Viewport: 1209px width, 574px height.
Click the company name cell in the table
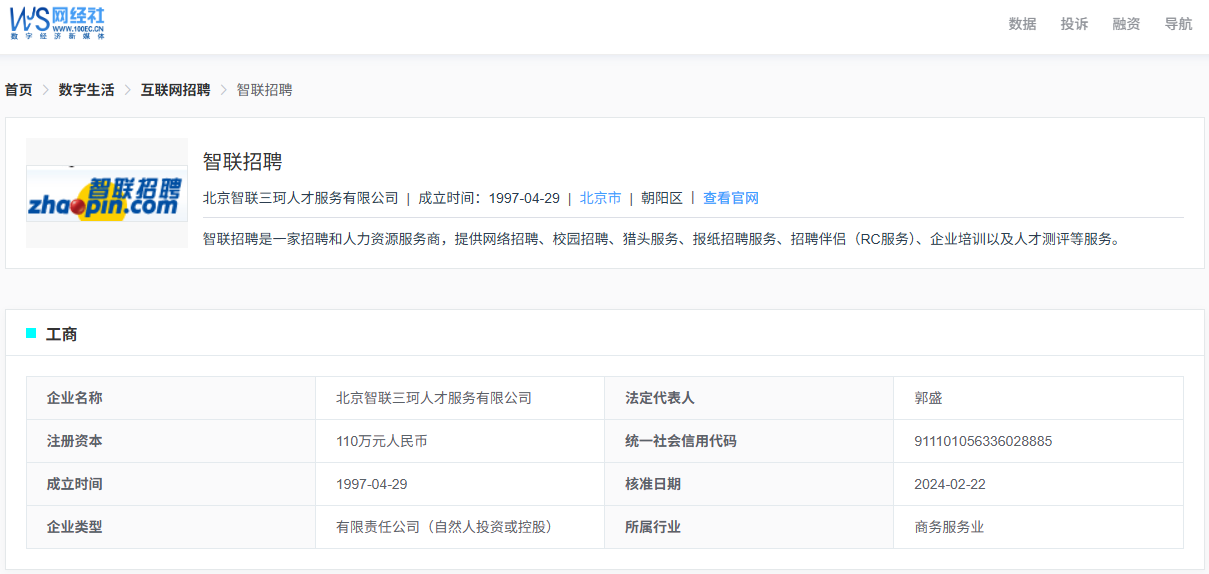(460, 398)
